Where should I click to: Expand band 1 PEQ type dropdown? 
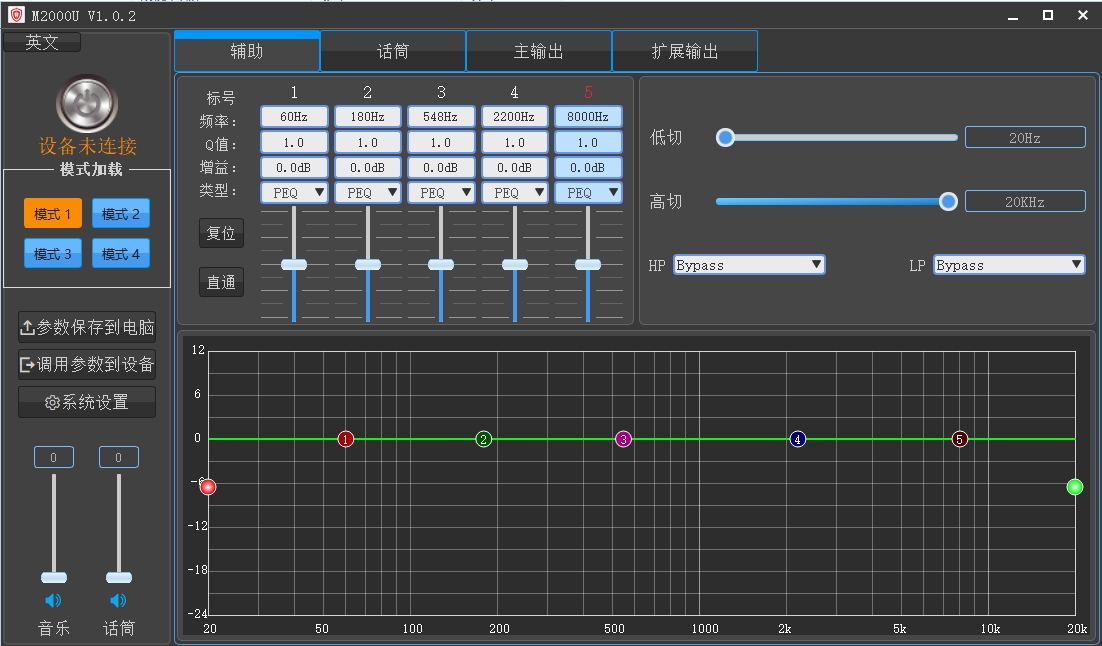tap(294, 192)
